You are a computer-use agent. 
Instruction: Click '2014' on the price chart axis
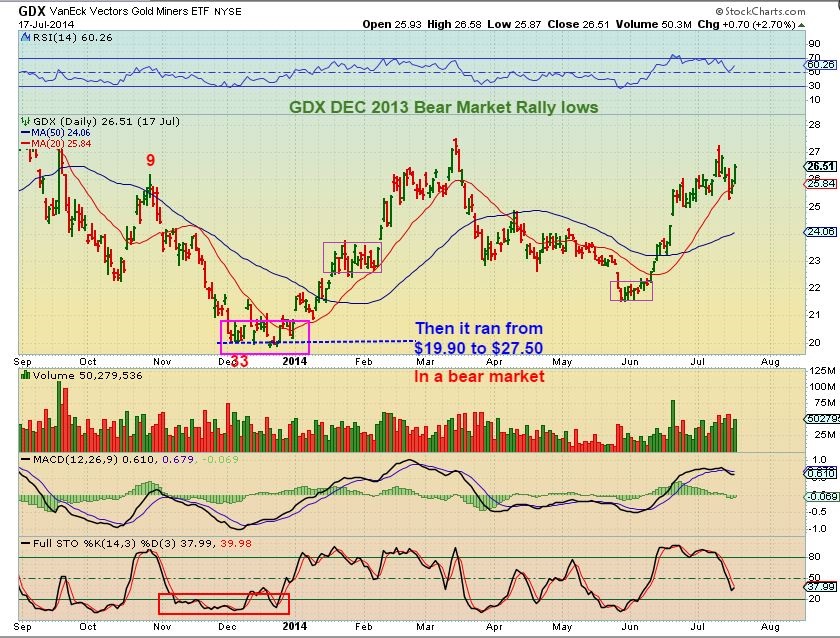295,361
